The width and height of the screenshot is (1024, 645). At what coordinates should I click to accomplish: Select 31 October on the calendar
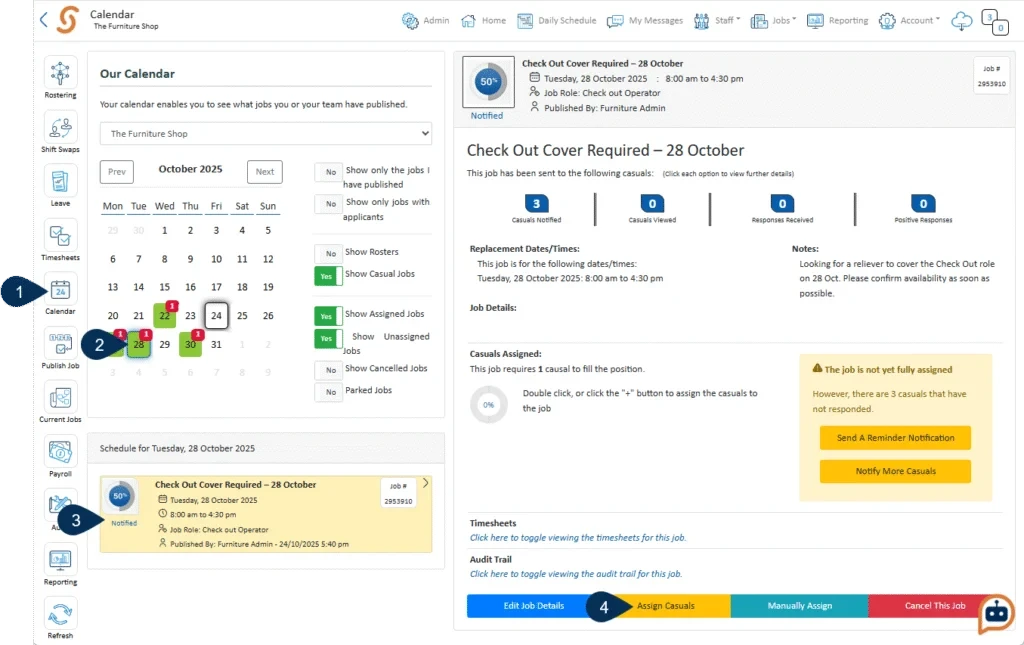pyautogui.click(x=216, y=345)
